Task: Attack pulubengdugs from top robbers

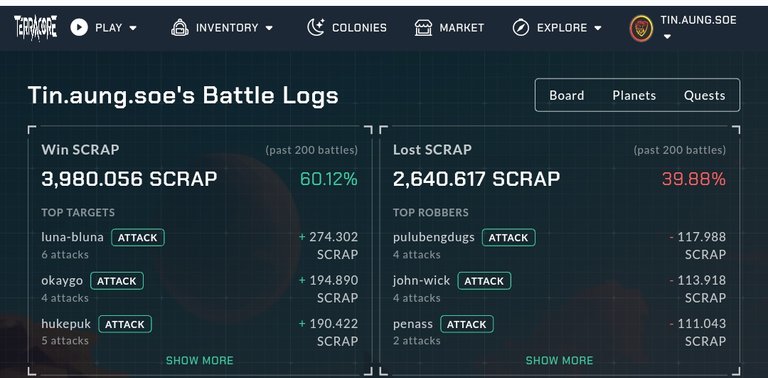Action: click(509, 237)
